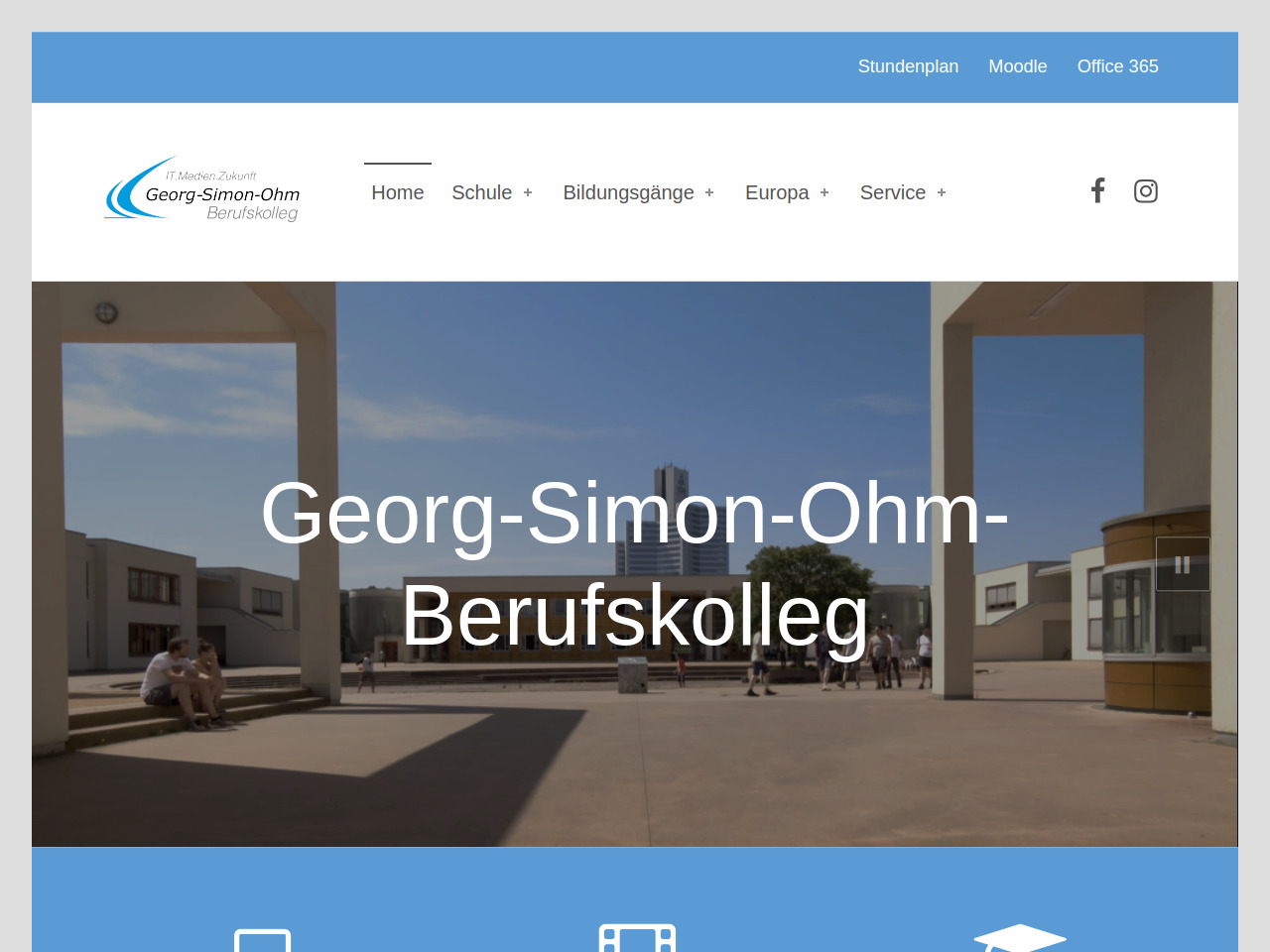Viewport: 1270px width, 952px height.
Task: Select the Service menu item
Action: click(893, 192)
